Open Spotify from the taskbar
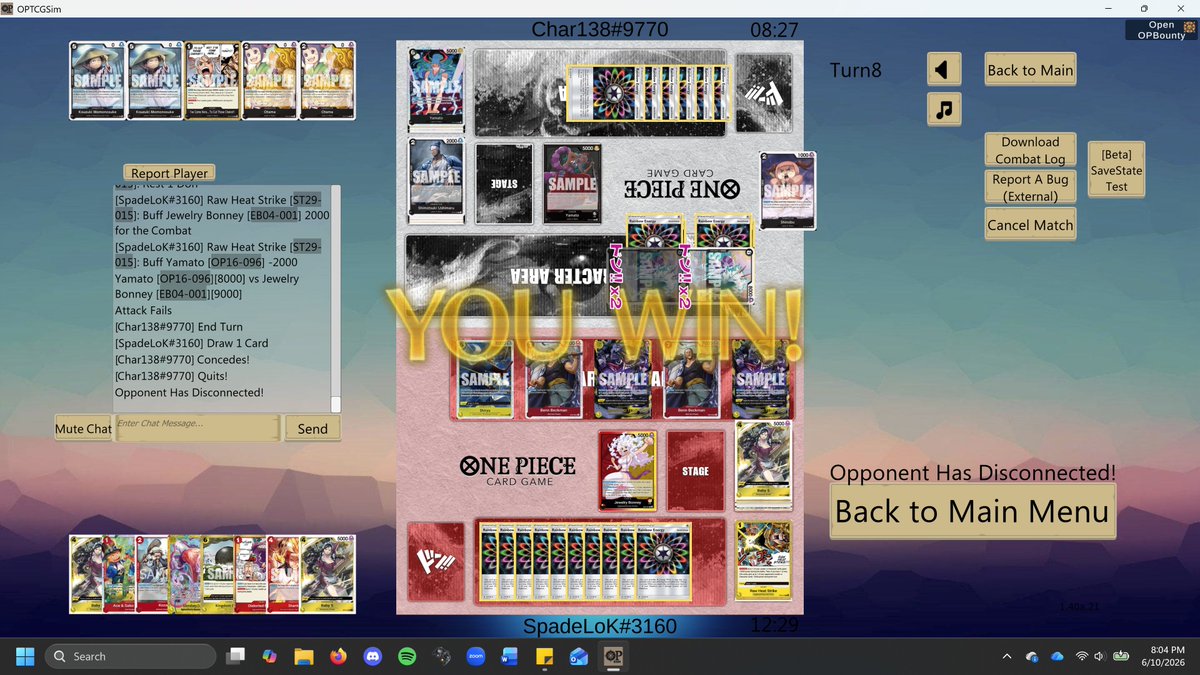 (x=407, y=656)
